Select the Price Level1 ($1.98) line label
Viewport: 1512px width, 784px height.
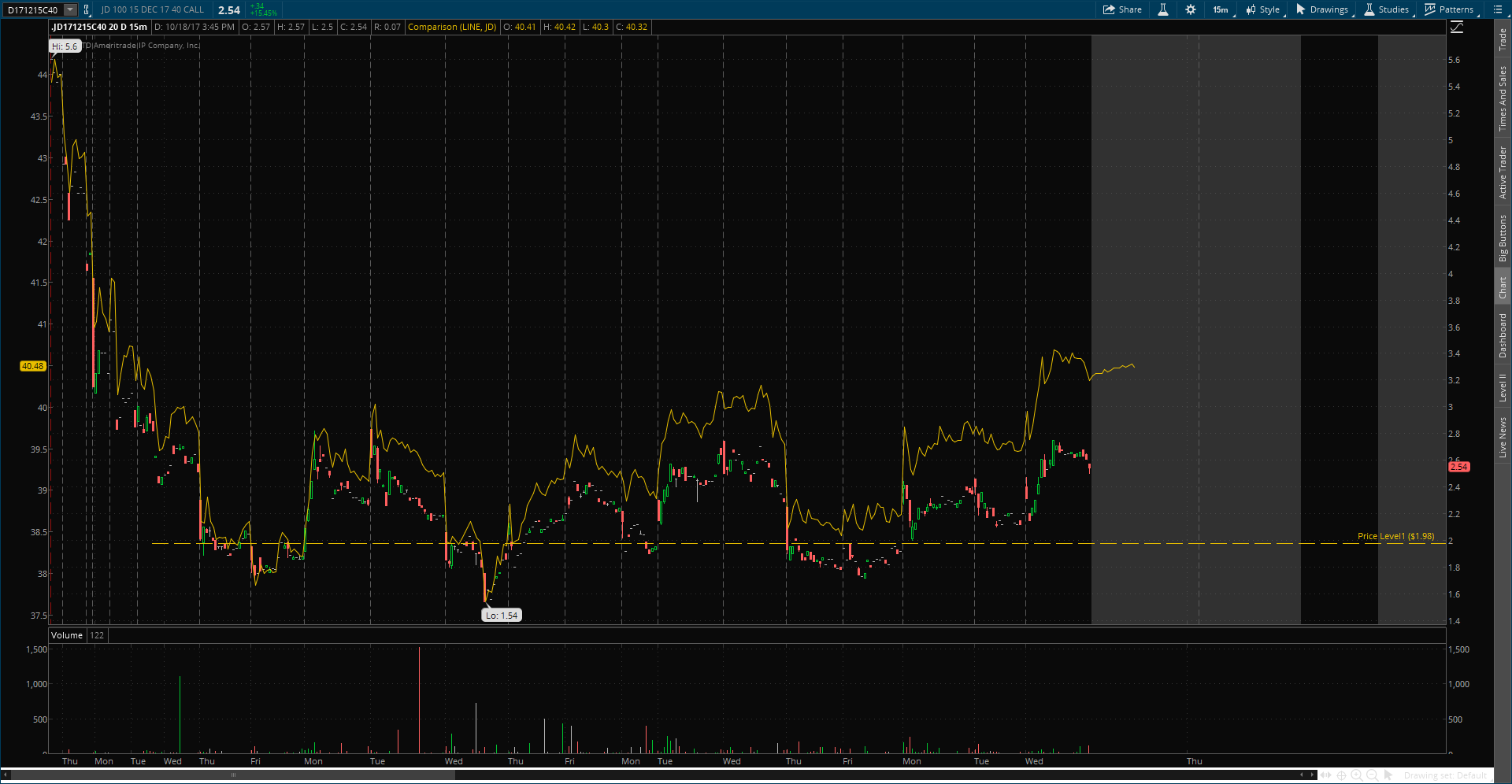tap(1395, 536)
